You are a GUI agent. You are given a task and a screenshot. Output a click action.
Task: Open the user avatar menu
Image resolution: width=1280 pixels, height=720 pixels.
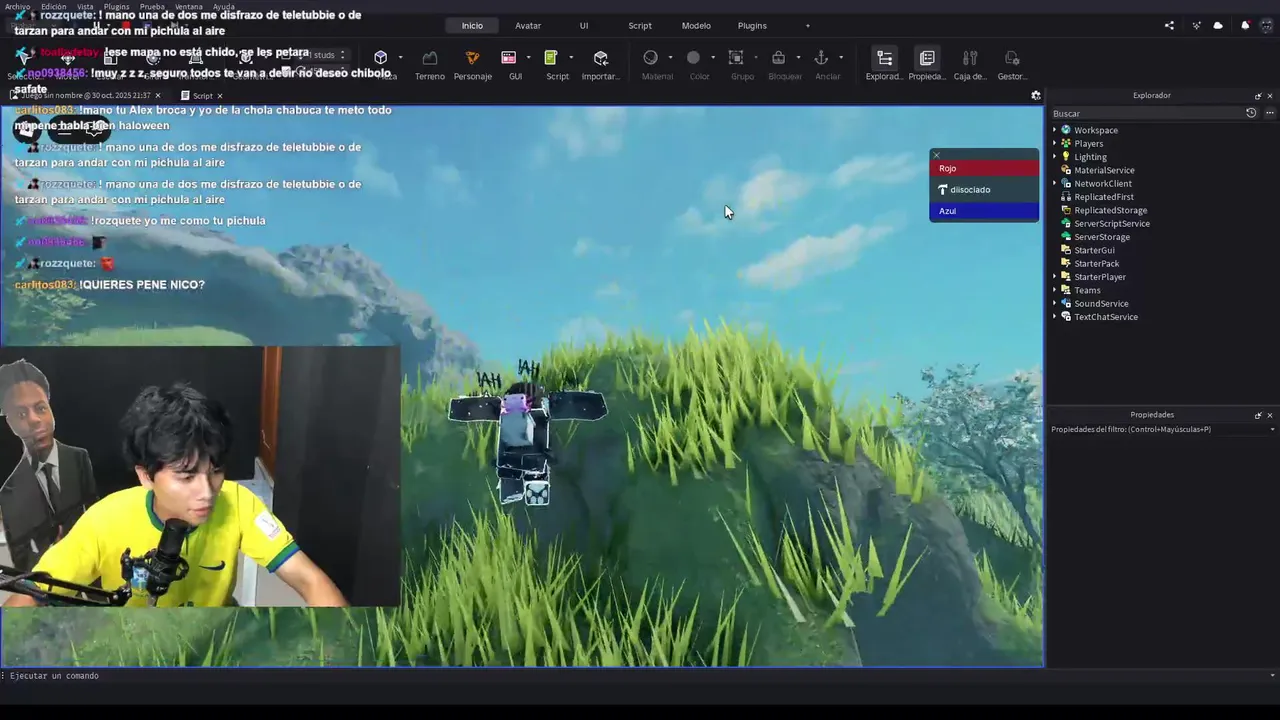tap(1267, 26)
